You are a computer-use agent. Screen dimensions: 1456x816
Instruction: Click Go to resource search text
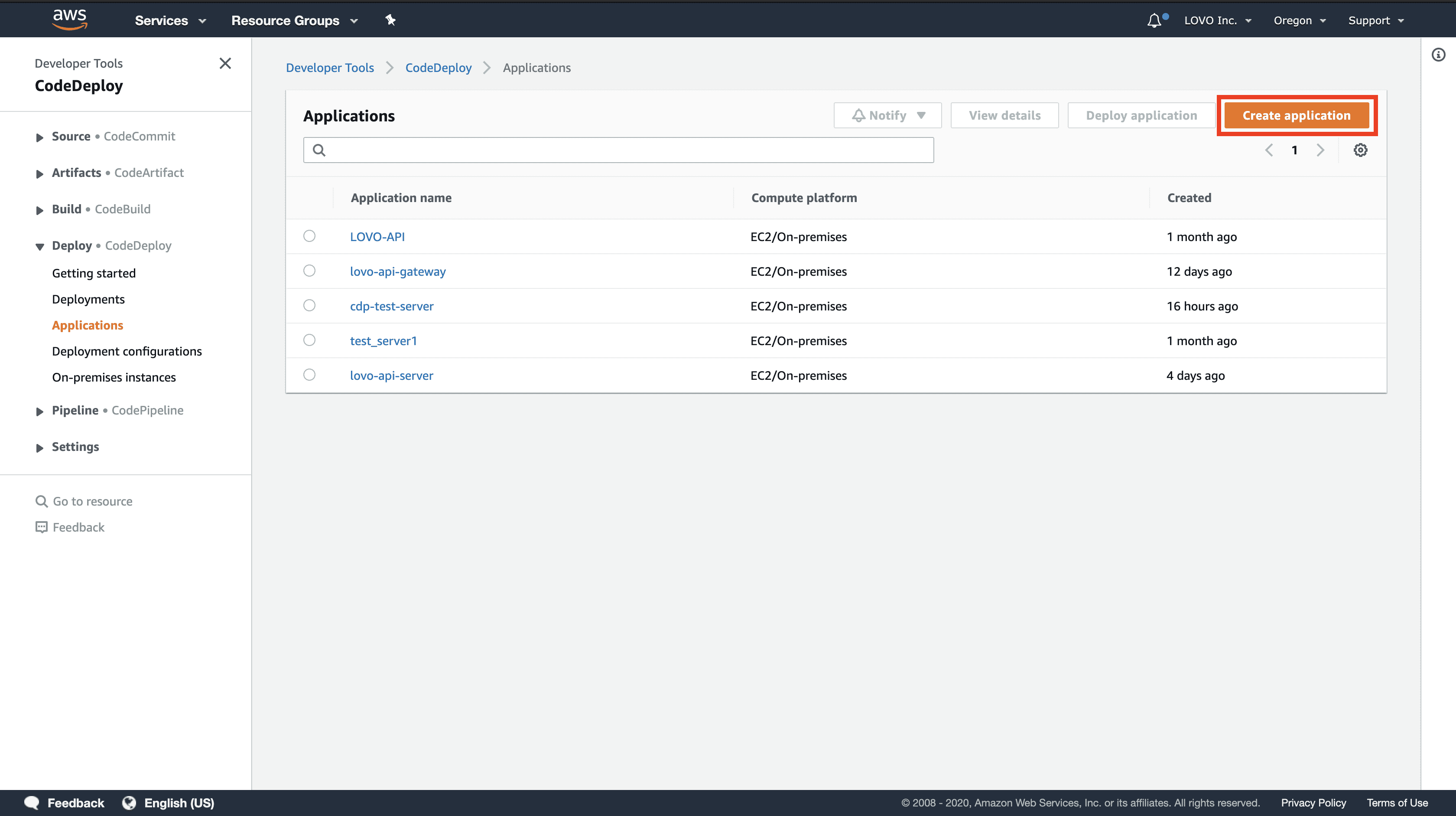pyautogui.click(x=93, y=501)
